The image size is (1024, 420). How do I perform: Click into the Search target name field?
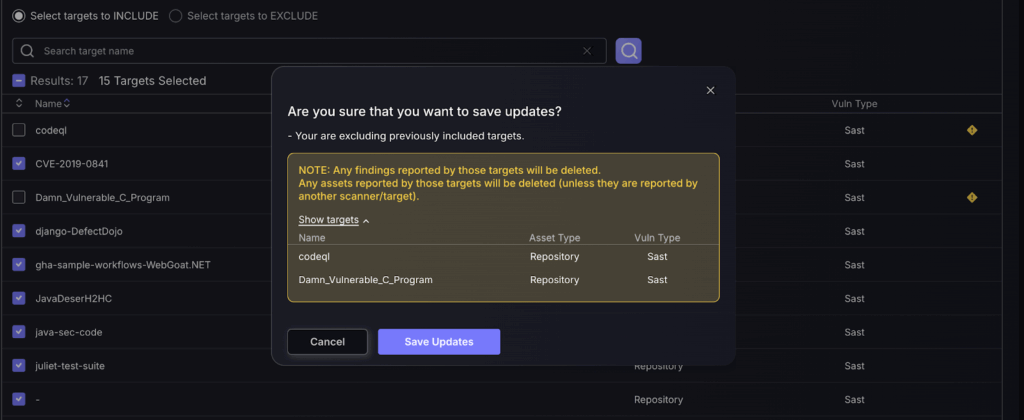300,51
